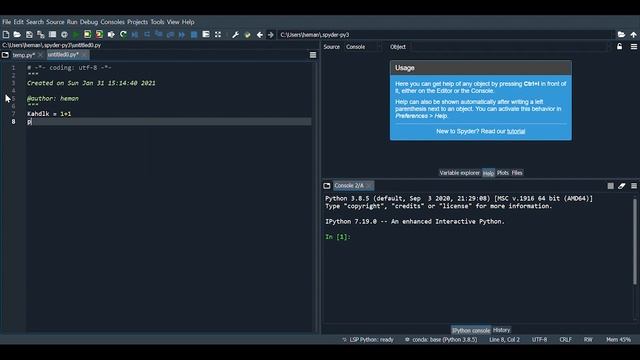Image resolution: width=640 pixels, height=360 pixels.
Task: Open the IPython console options menu
Action: point(633,186)
